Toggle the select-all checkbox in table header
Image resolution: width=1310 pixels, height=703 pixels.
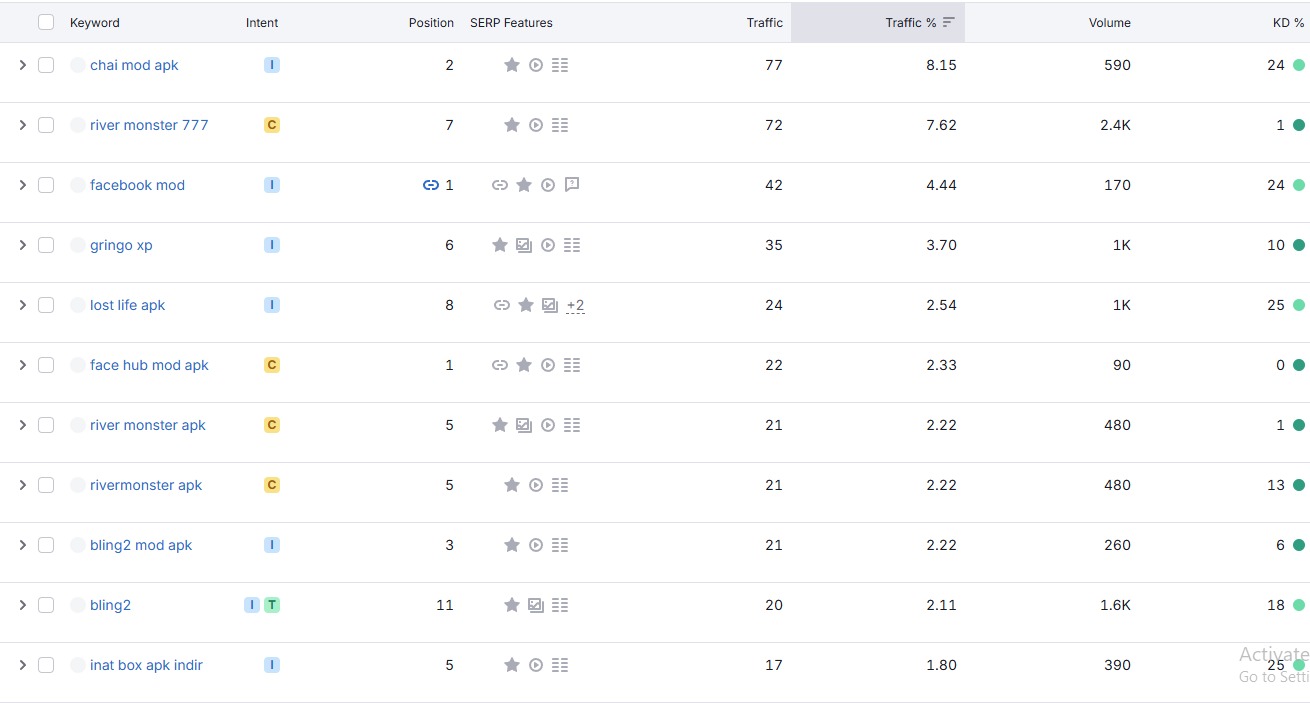(46, 22)
